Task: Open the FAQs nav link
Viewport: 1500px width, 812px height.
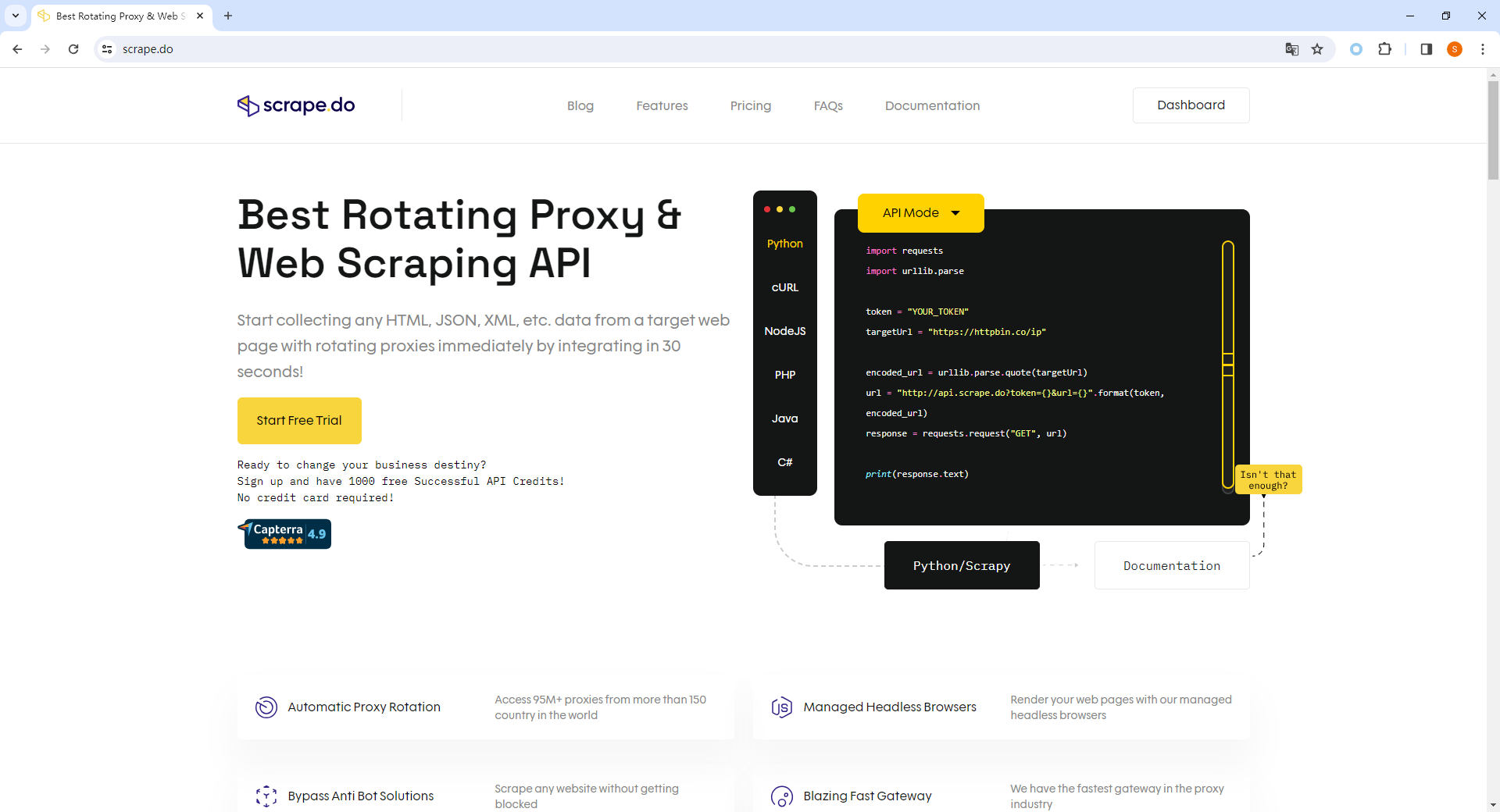Action: [828, 105]
